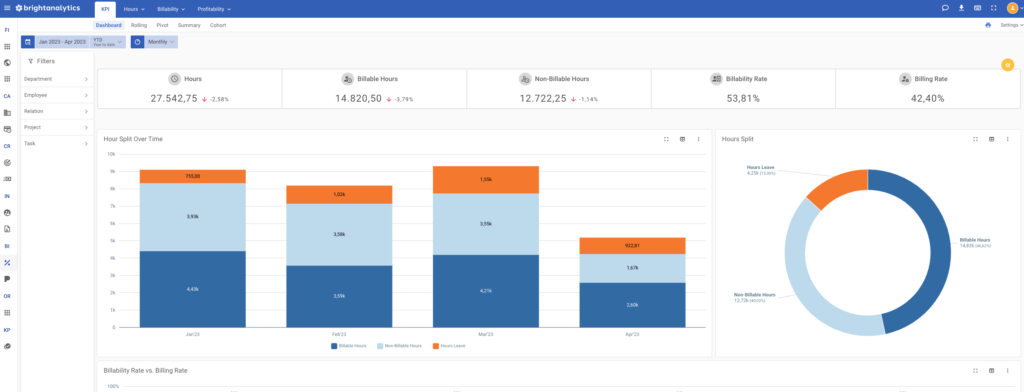Show table view for Hours Split chart
Screen dimensions: 1024x392
tap(991, 139)
